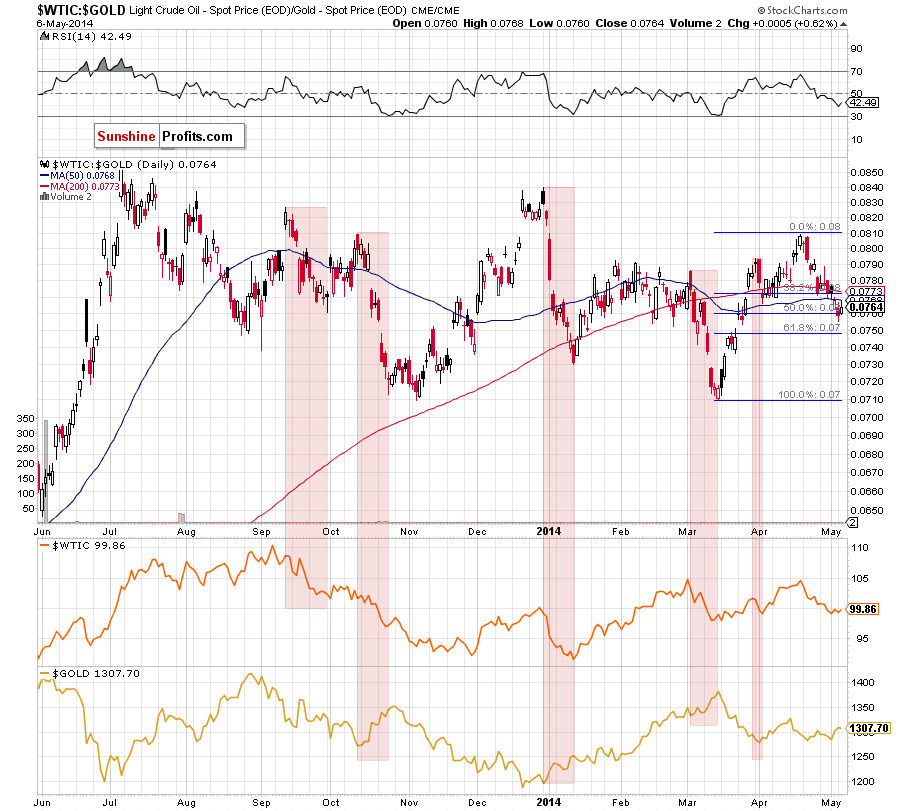This screenshot has width=900, height=811.
Task: Click the MA(200) 0.0773 legend entry
Action: 80,187
